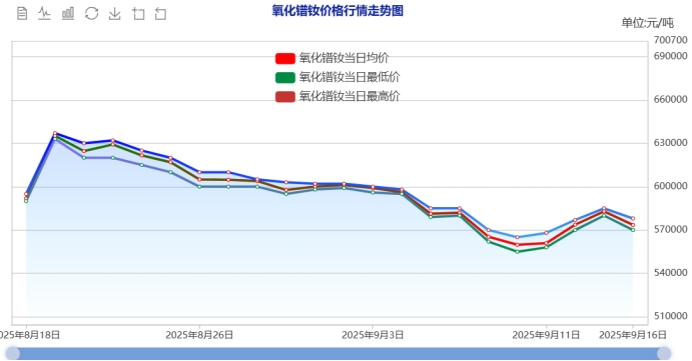Image resolution: width=692 pixels, height=361 pixels.
Task: Activate the area zoom selection icon
Action: tap(138, 14)
